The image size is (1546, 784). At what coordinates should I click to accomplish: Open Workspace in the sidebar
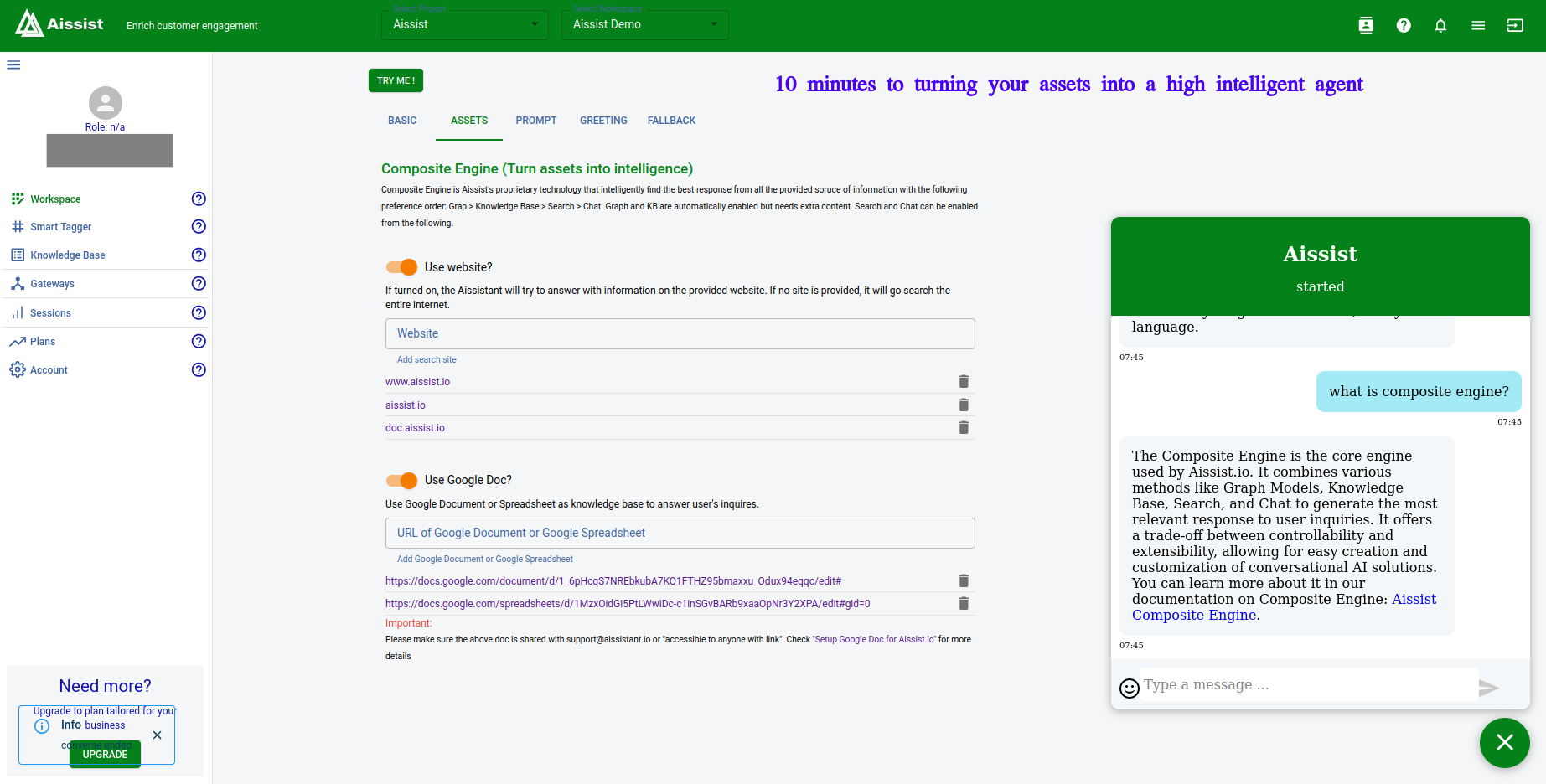click(x=55, y=199)
